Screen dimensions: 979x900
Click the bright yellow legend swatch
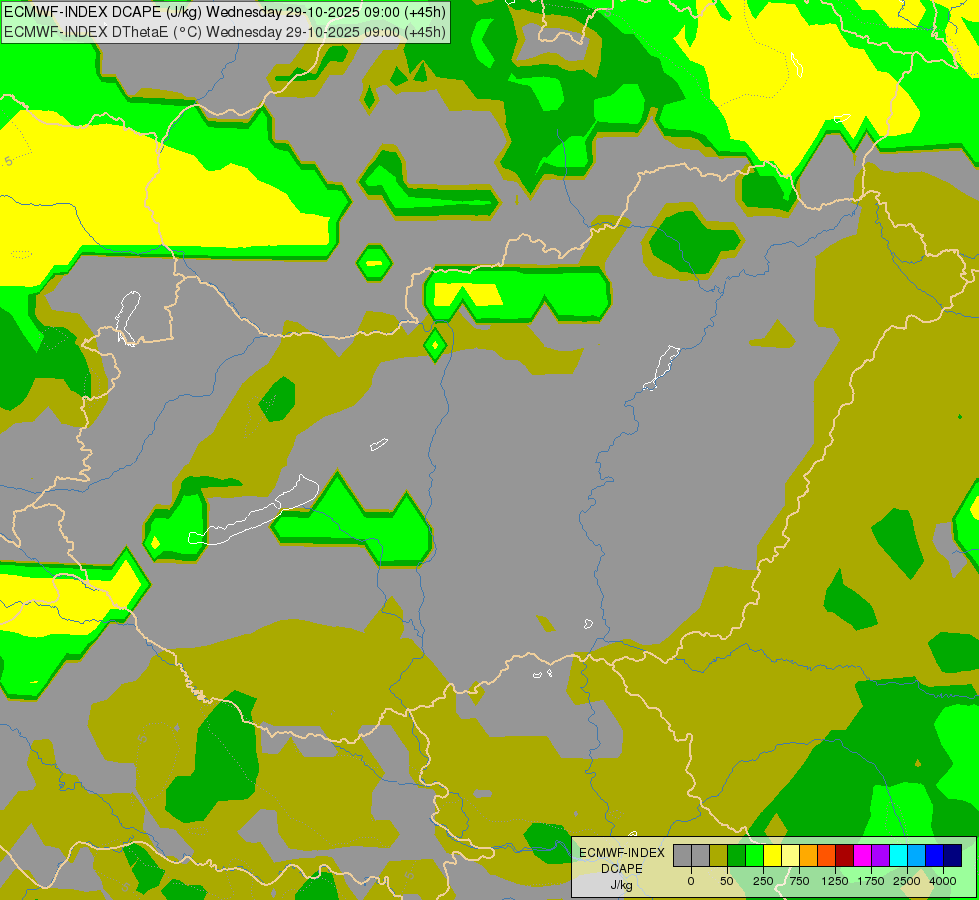773,855
